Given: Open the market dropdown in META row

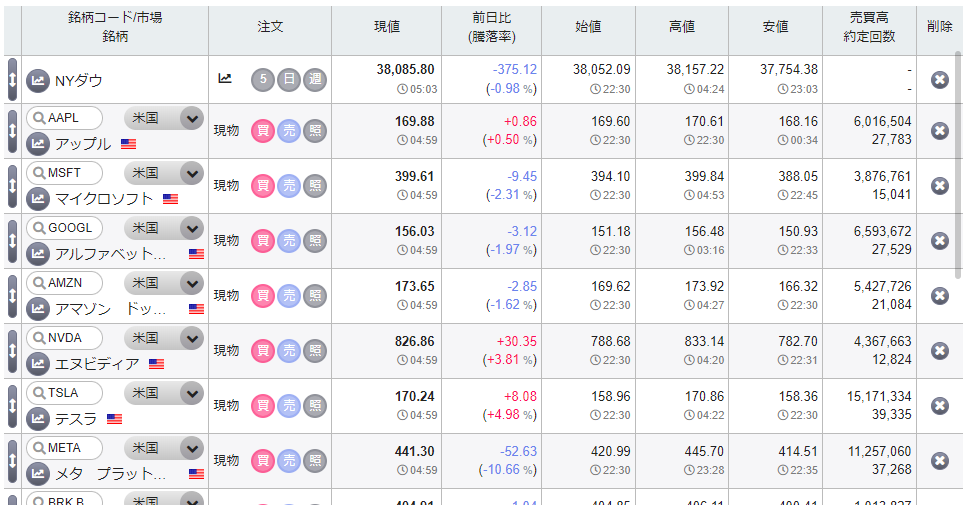Looking at the screenshot, I should tap(191, 448).
